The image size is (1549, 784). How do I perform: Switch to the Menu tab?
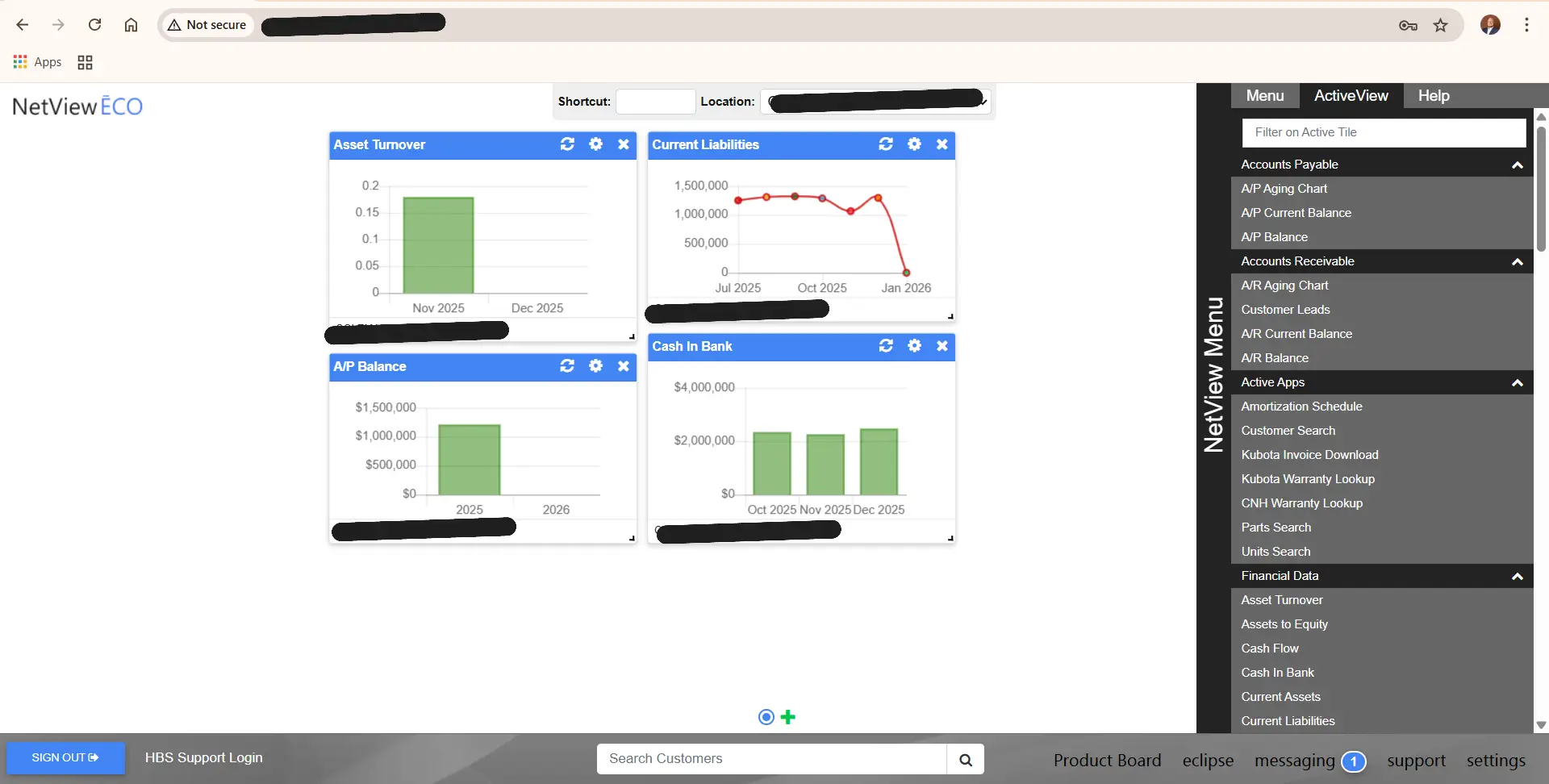point(1264,95)
